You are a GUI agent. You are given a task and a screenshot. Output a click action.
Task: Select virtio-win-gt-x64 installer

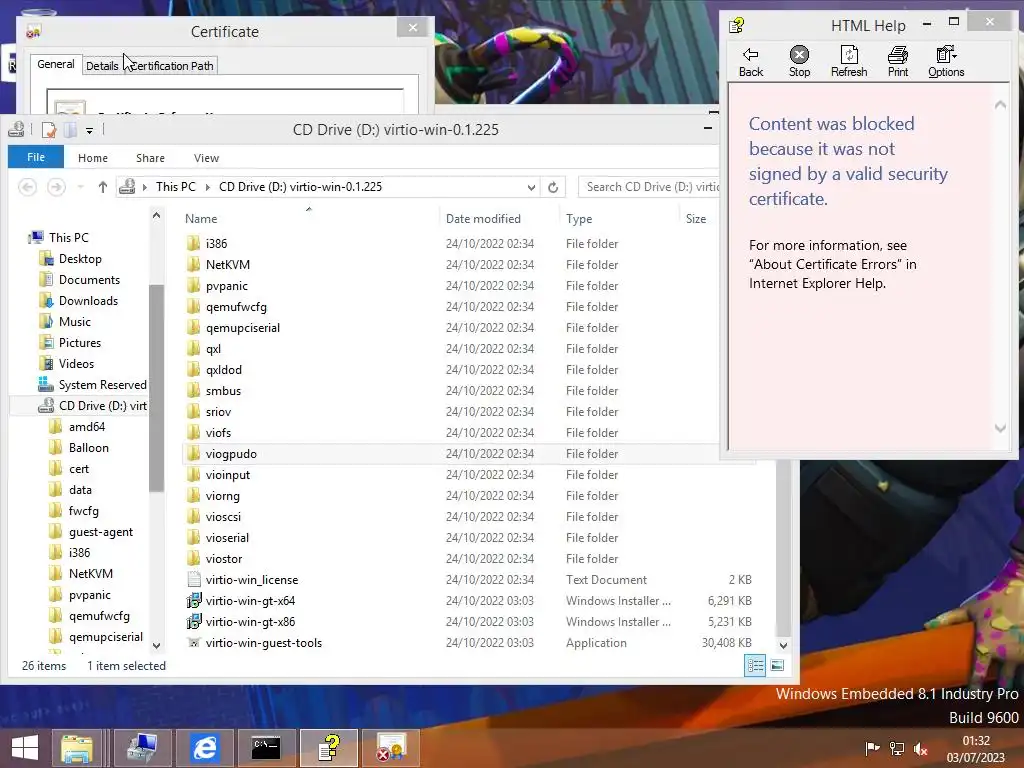250,601
